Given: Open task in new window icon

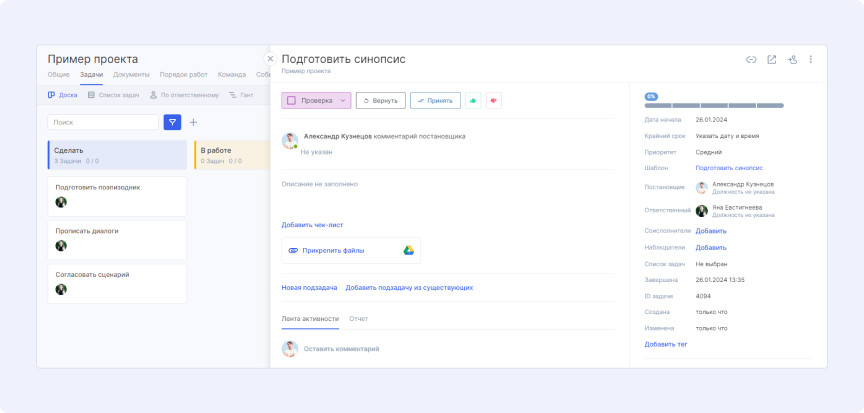Looking at the screenshot, I should 771,59.
